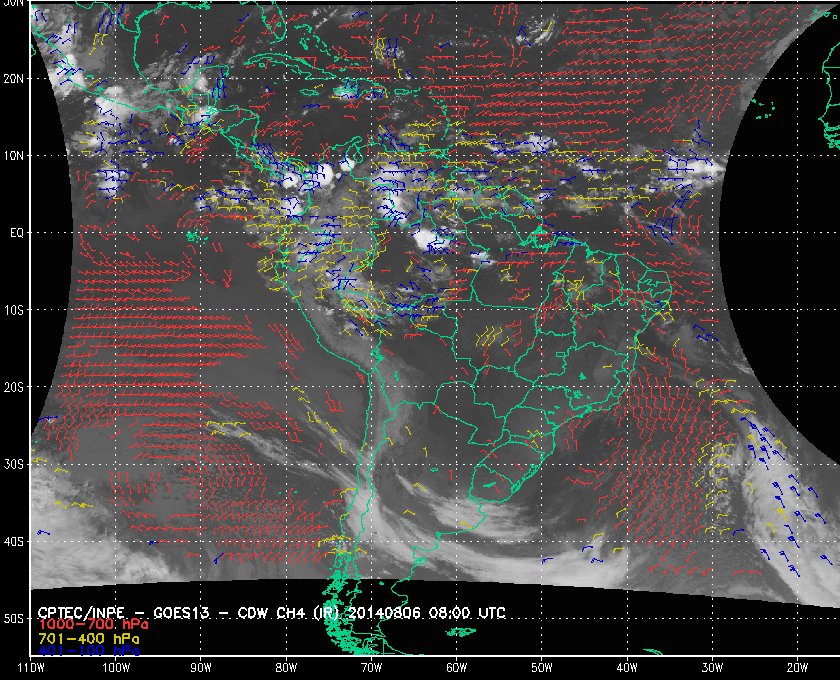Image resolution: width=840 pixels, height=680 pixels.
Task: Select the 60W longitude label
Action: point(456,668)
